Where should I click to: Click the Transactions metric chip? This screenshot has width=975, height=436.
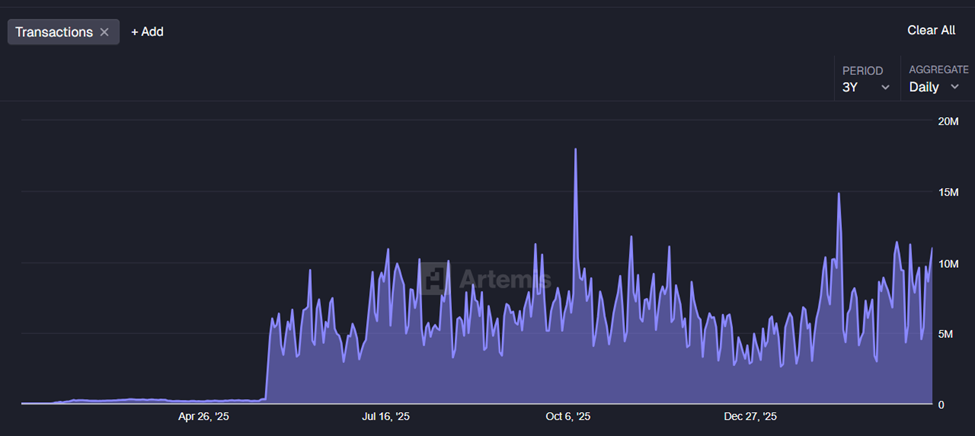point(54,32)
